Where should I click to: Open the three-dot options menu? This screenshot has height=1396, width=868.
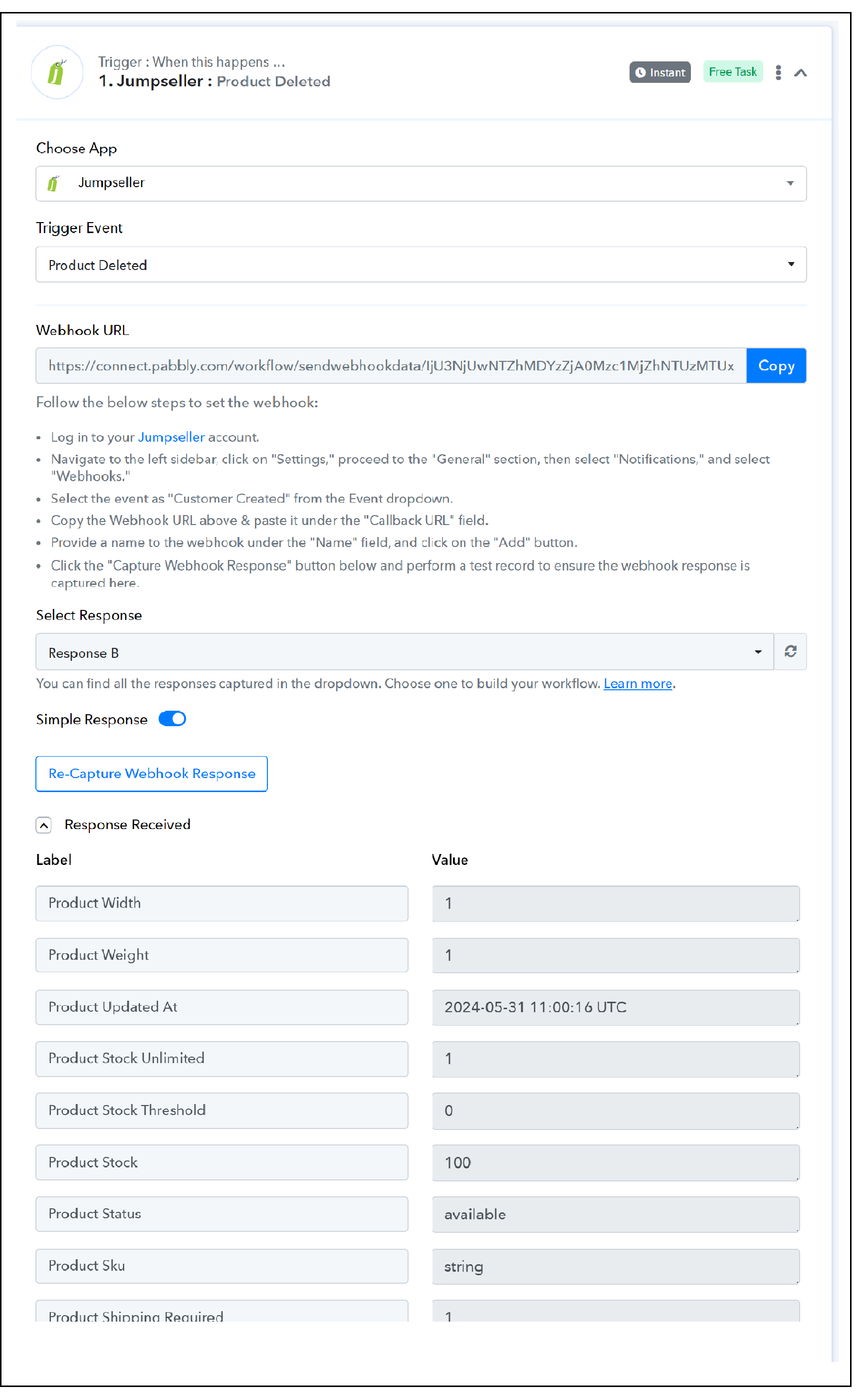tap(778, 72)
